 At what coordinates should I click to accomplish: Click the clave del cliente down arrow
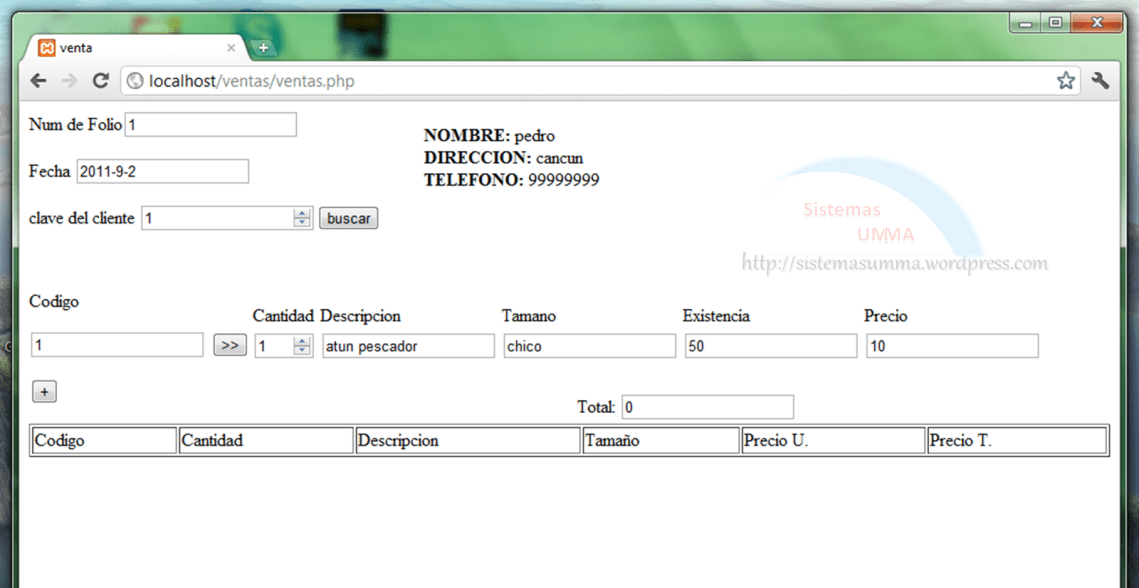click(302, 223)
